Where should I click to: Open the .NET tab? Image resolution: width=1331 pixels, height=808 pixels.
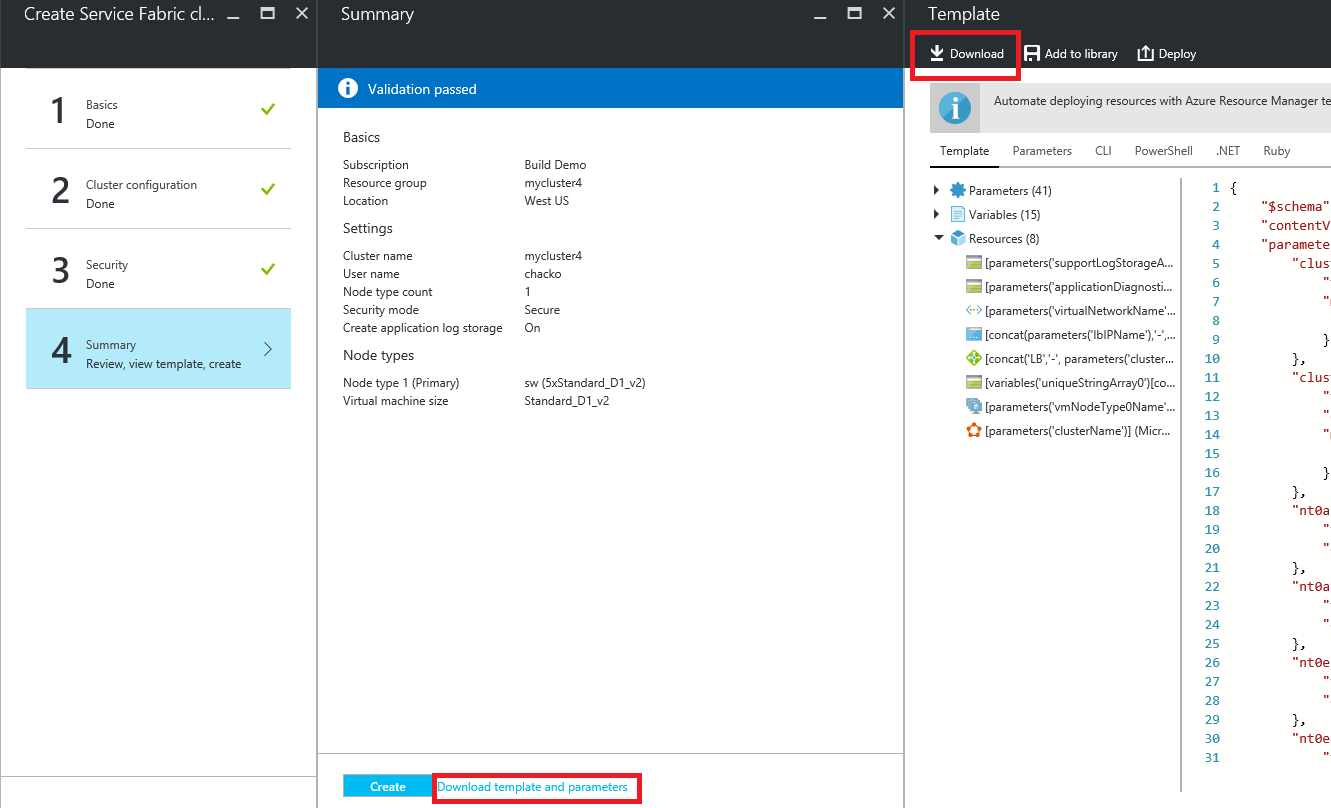[x=1228, y=151]
